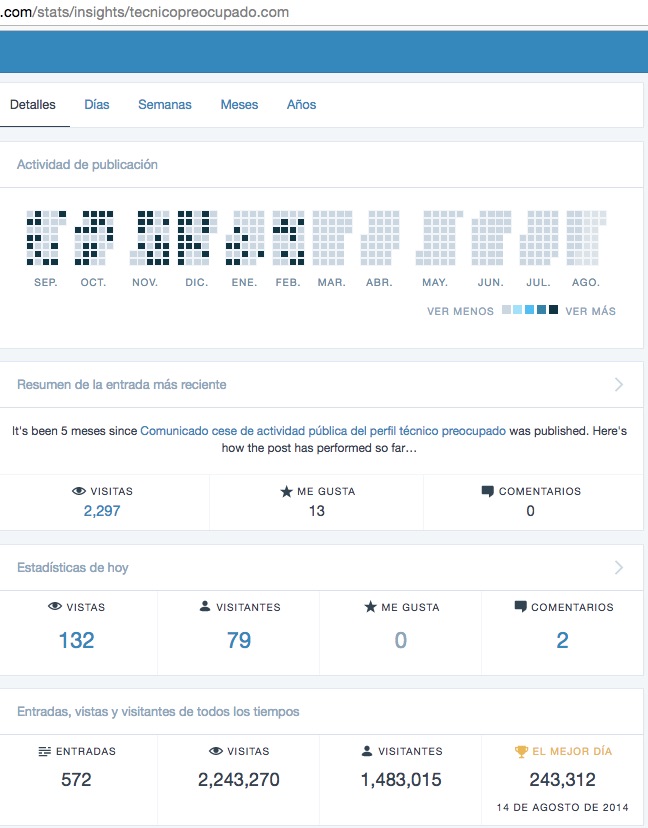
Task: Go to the Años tab
Action: tap(301, 105)
